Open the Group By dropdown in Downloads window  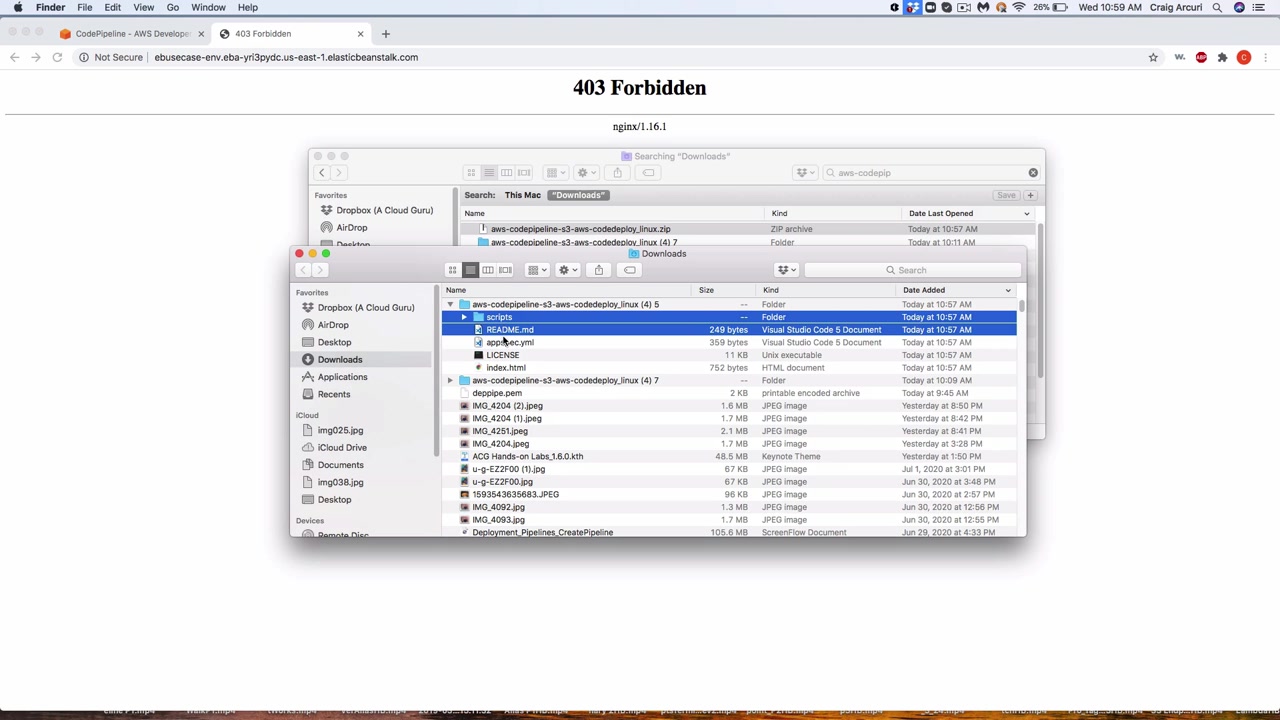[x=538, y=270]
